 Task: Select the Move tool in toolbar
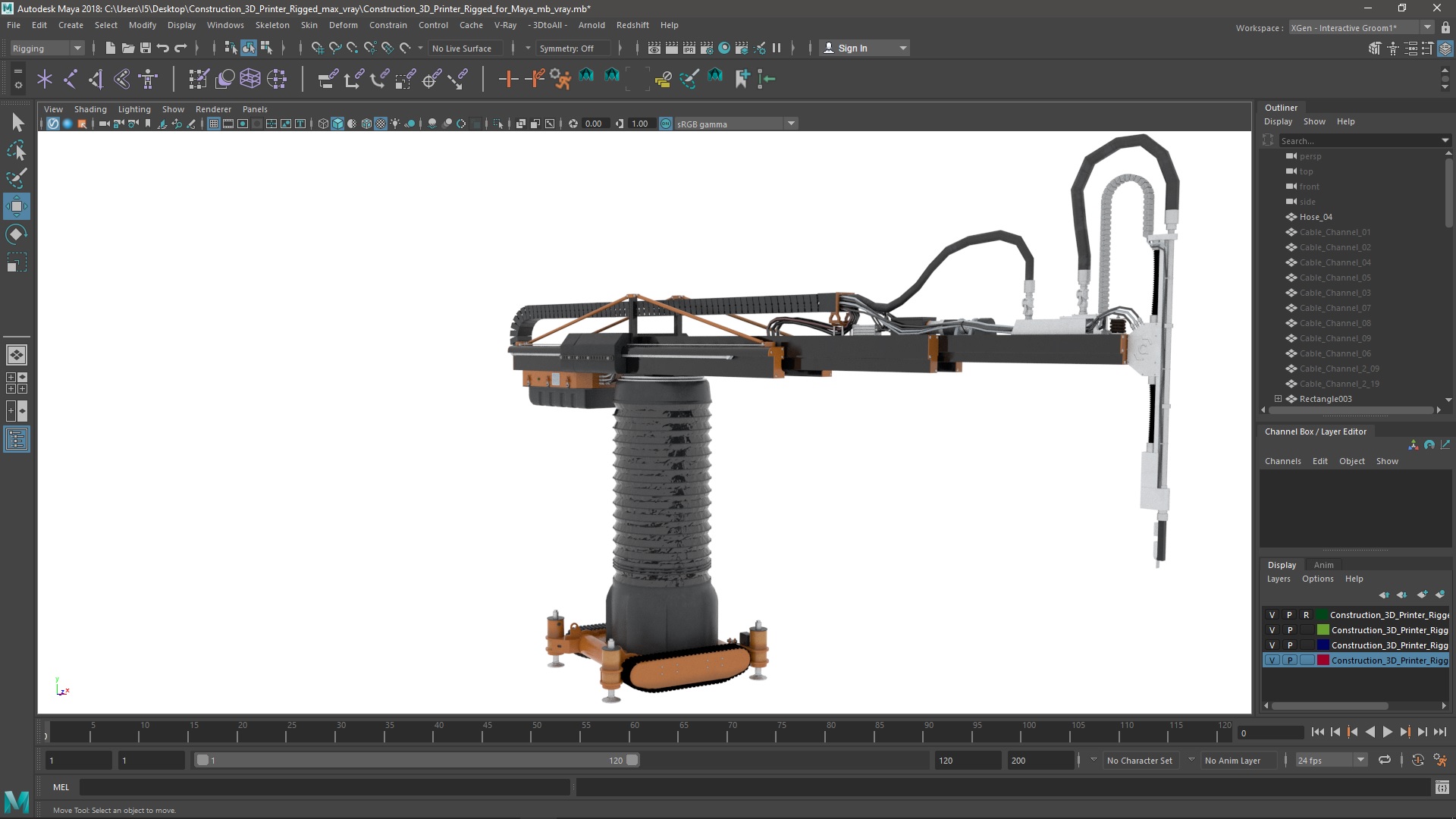(x=17, y=206)
